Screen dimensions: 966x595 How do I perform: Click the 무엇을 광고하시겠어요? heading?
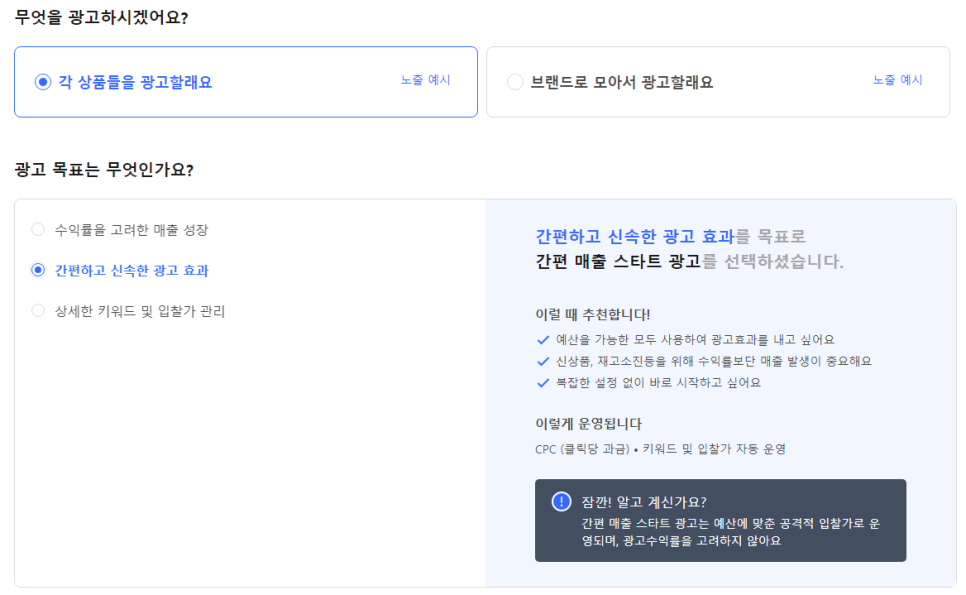coord(102,17)
